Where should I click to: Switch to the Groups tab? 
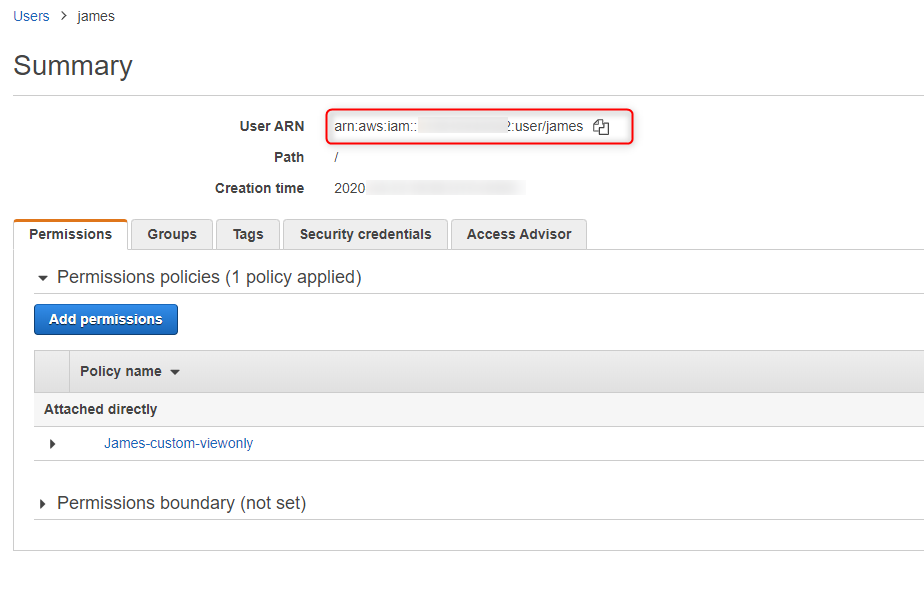click(172, 234)
